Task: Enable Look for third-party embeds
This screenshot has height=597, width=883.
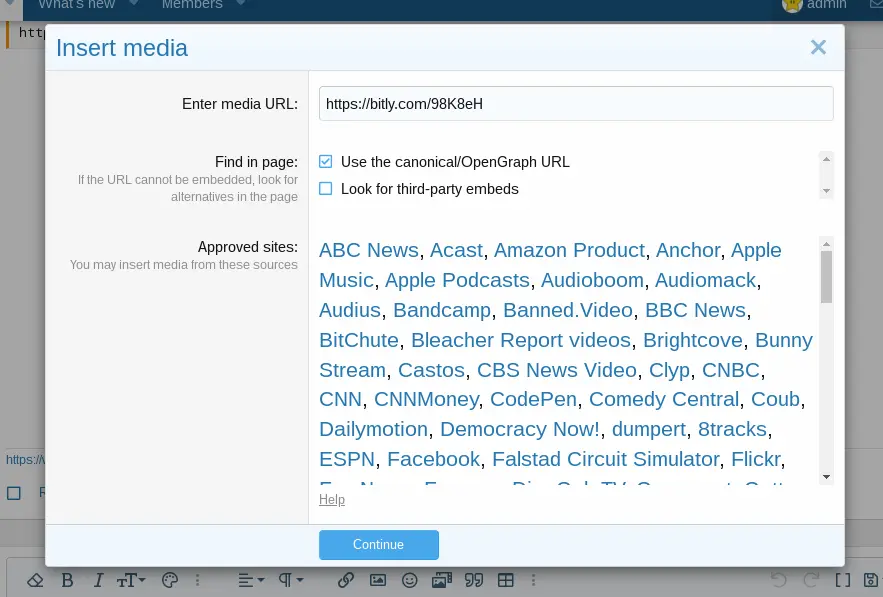Action: 325,189
